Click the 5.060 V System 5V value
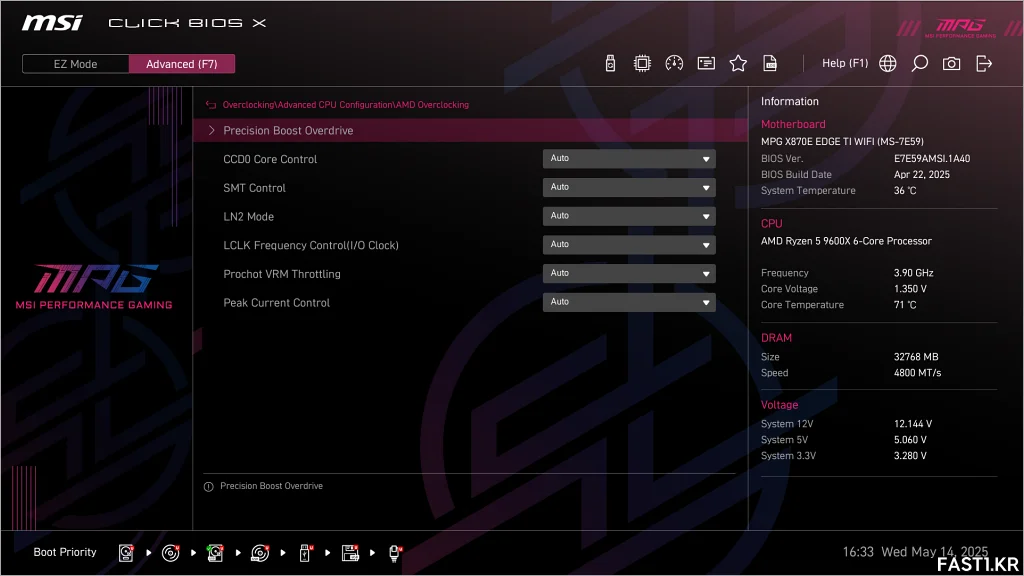The height and width of the screenshot is (576, 1024). coord(910,440)
